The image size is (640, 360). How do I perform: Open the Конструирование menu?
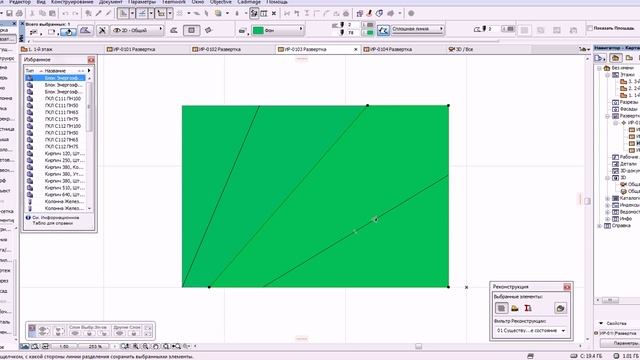coord(72,2)
